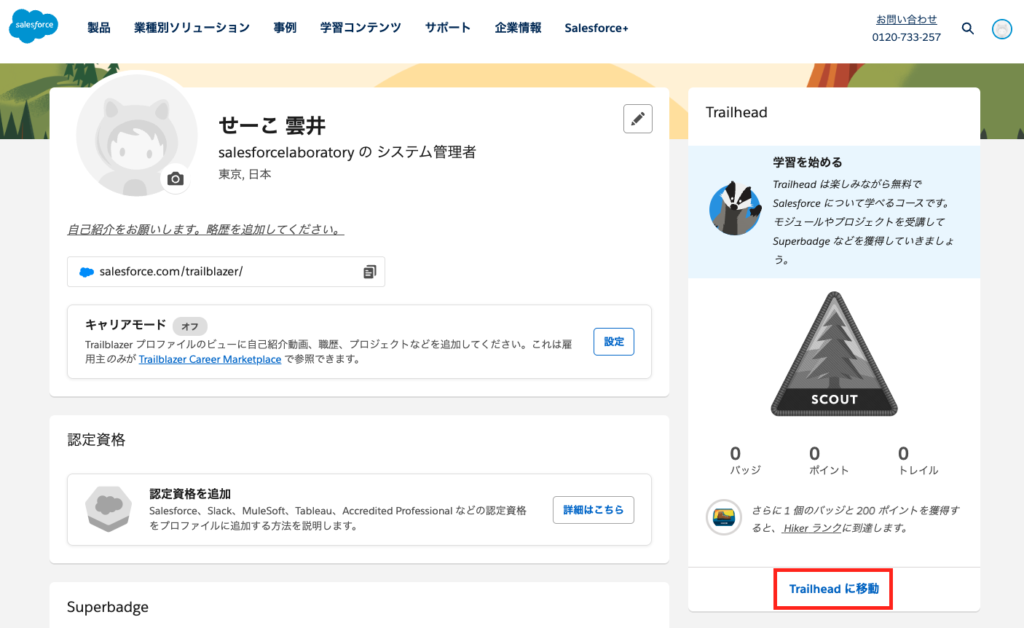Viewport: 1024px width, 628px height.
Task: Open the サポート menu
Action: pos(447,27)
